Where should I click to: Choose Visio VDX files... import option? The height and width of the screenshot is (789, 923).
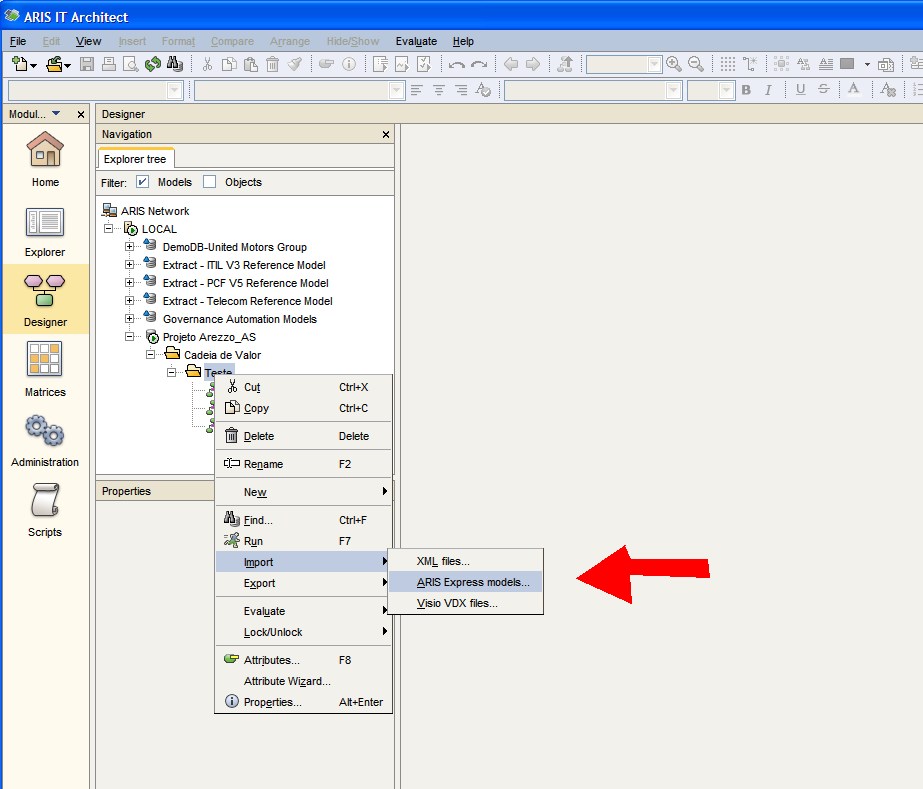pyautogui.click(x=465, y=603)
